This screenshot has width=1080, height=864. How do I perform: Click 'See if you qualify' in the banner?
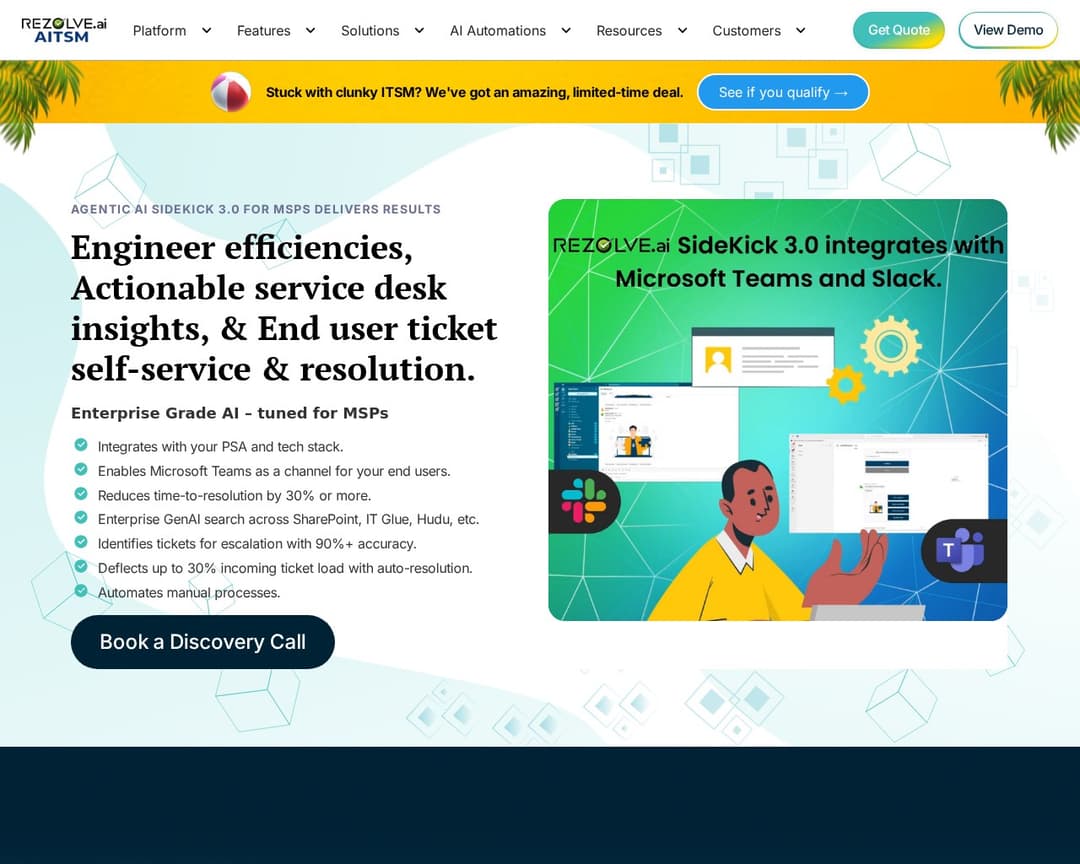coord(783,92)
